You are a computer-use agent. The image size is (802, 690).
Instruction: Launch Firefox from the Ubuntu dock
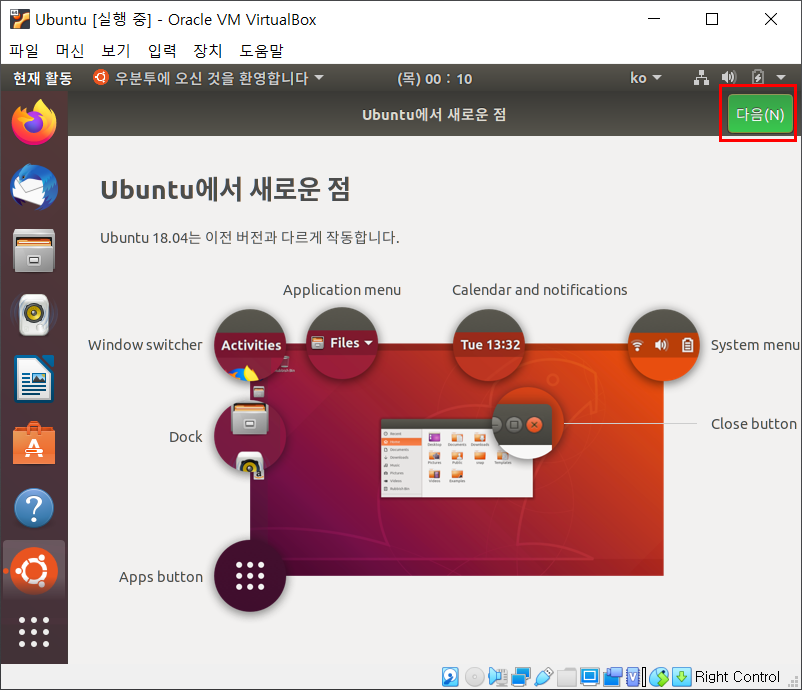pos(34,123)
